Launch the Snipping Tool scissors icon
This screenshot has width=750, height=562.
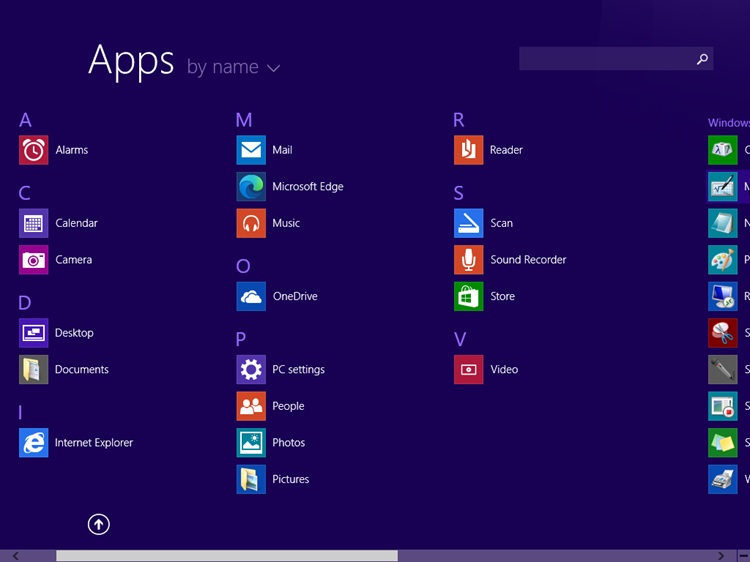(x=723, y=333)
